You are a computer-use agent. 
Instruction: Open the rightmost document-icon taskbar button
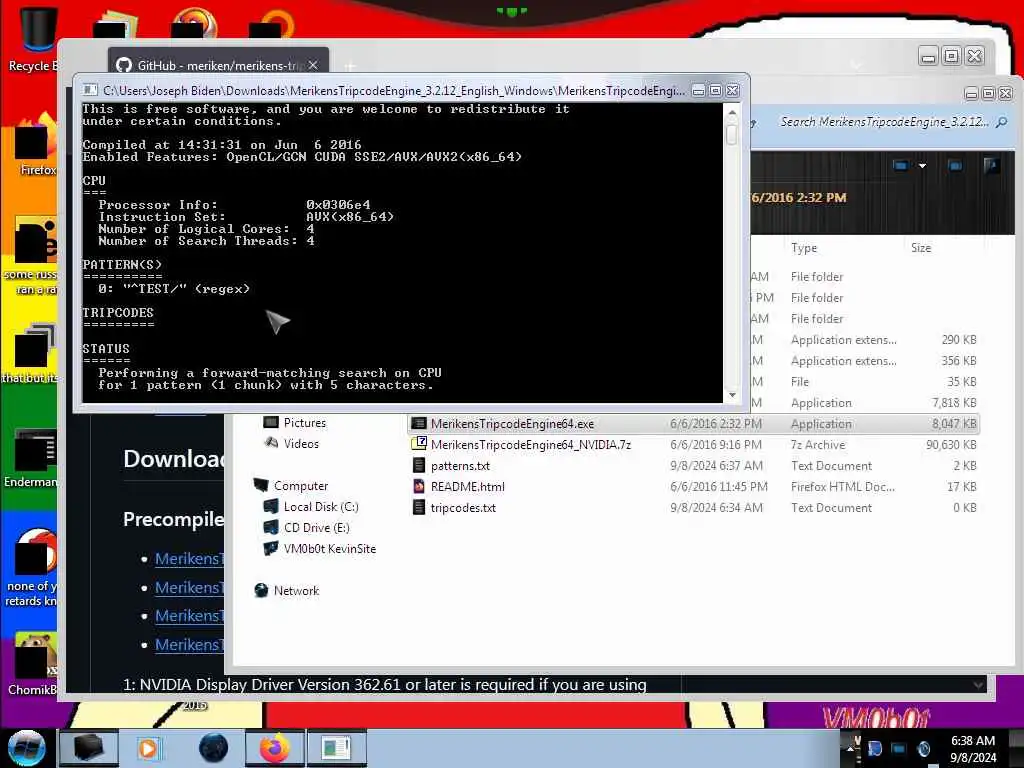336,748
